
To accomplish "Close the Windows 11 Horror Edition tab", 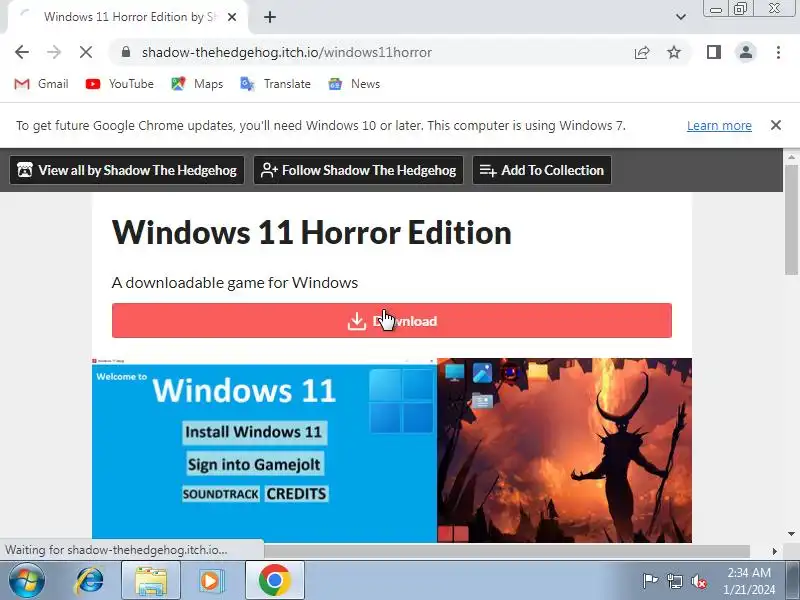I will (232, 17).
